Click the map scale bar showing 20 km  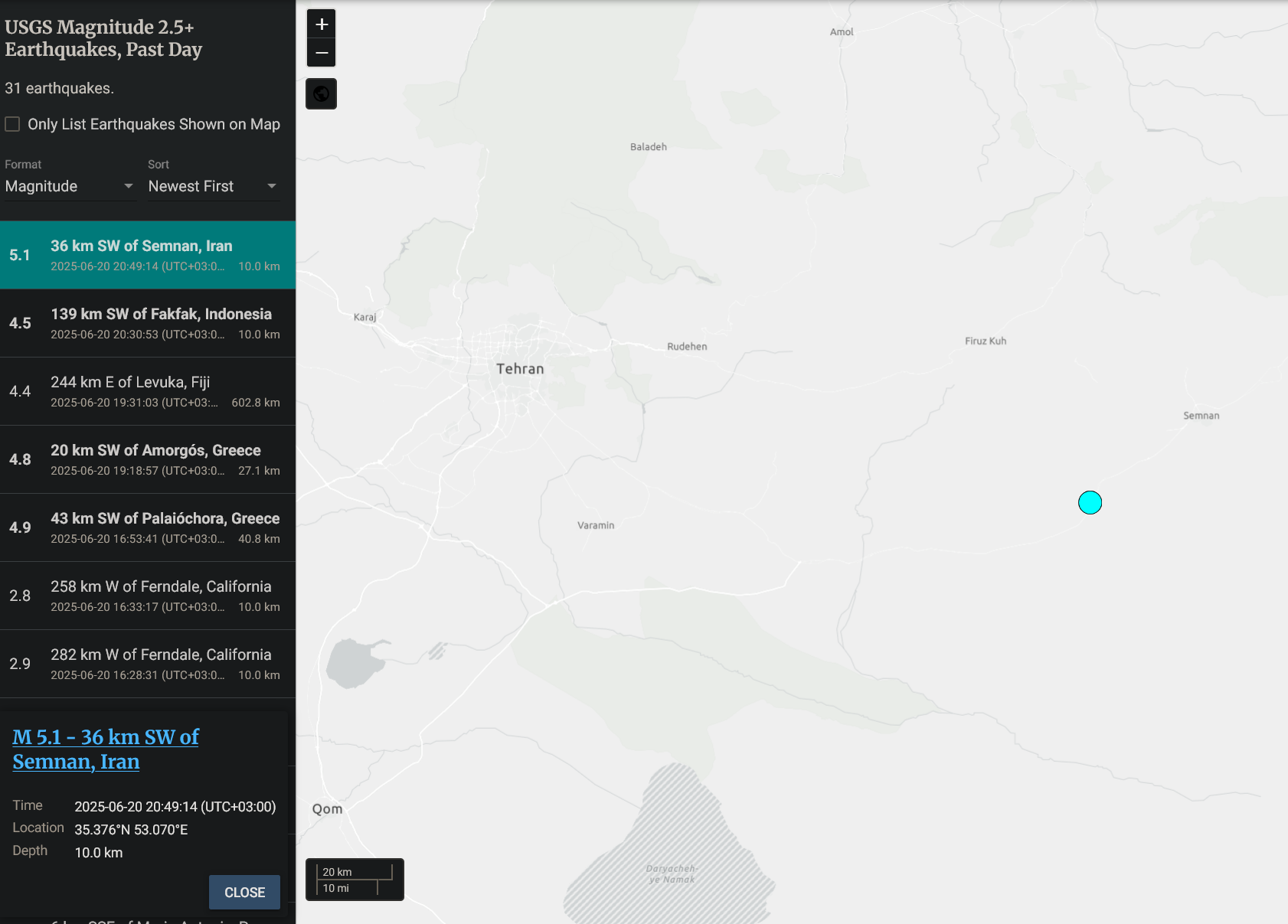(x=355, y=880)
